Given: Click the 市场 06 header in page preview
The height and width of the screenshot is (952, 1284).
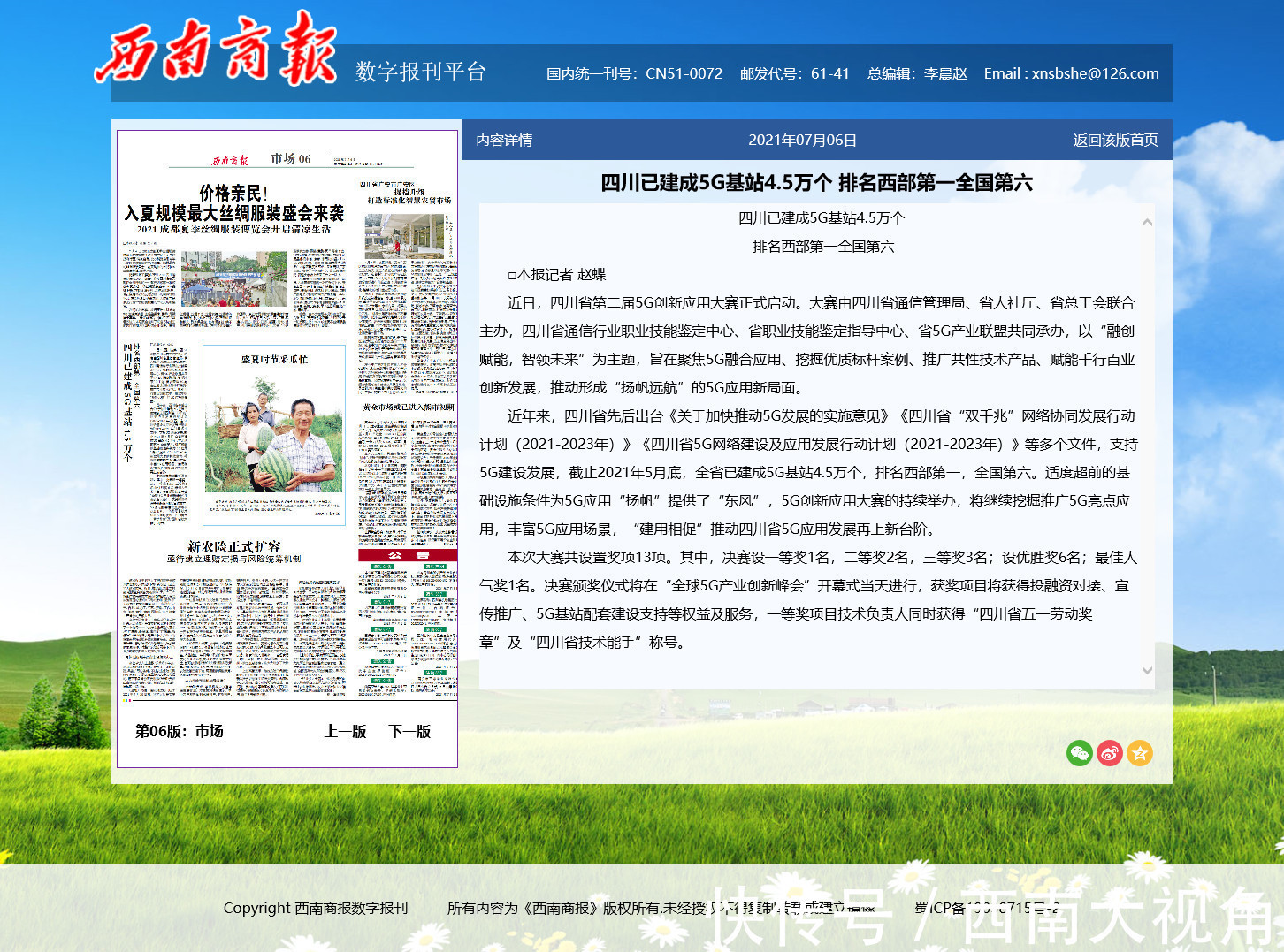Looking at the screenshot, I should [x=291, y=158].
